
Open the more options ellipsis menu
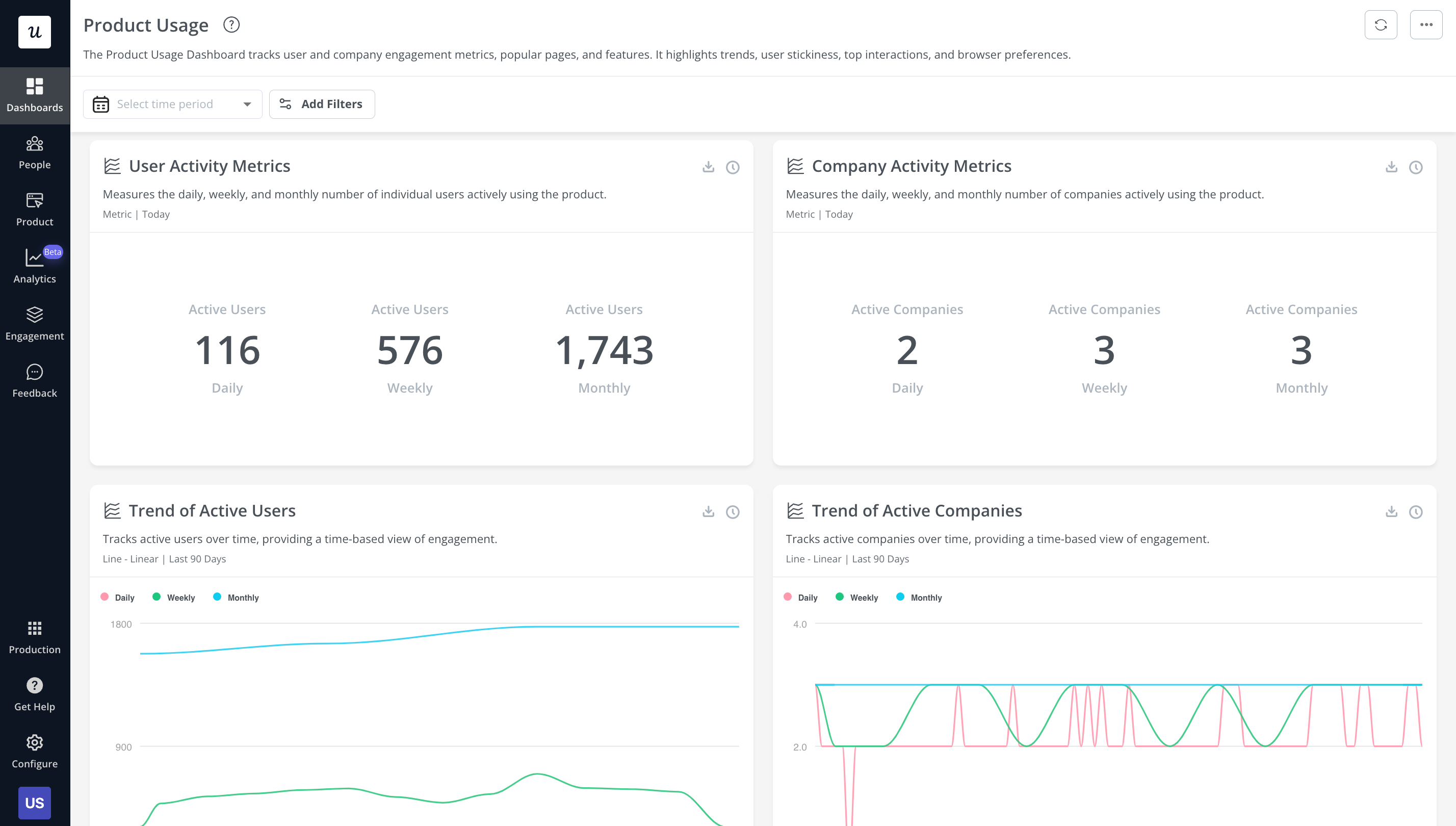click(1425, 24)
